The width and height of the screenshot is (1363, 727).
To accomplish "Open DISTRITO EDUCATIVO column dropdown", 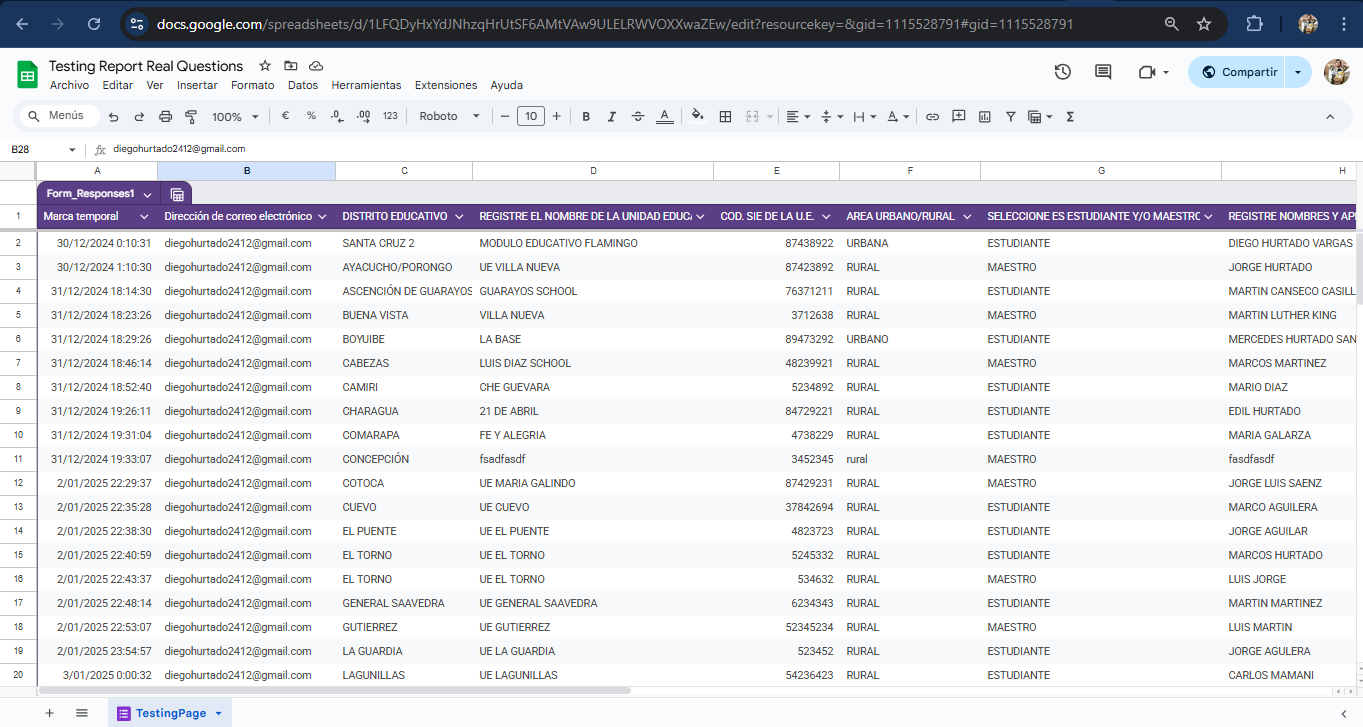I will pyautogui.click(x=459, y=216).
